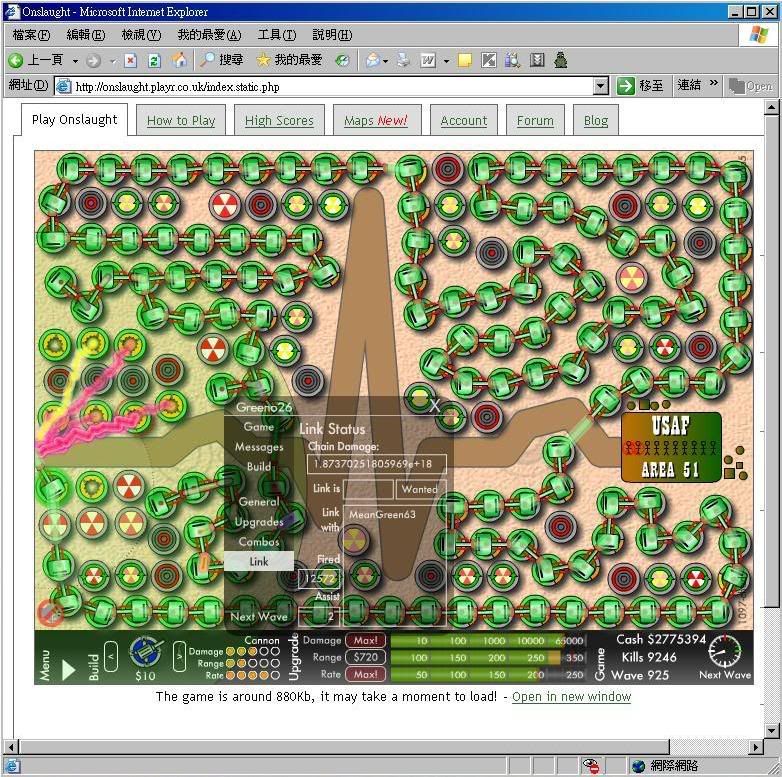The image size is (782, 777).
Task: Open the Account tab
Action: pos(464,120)
